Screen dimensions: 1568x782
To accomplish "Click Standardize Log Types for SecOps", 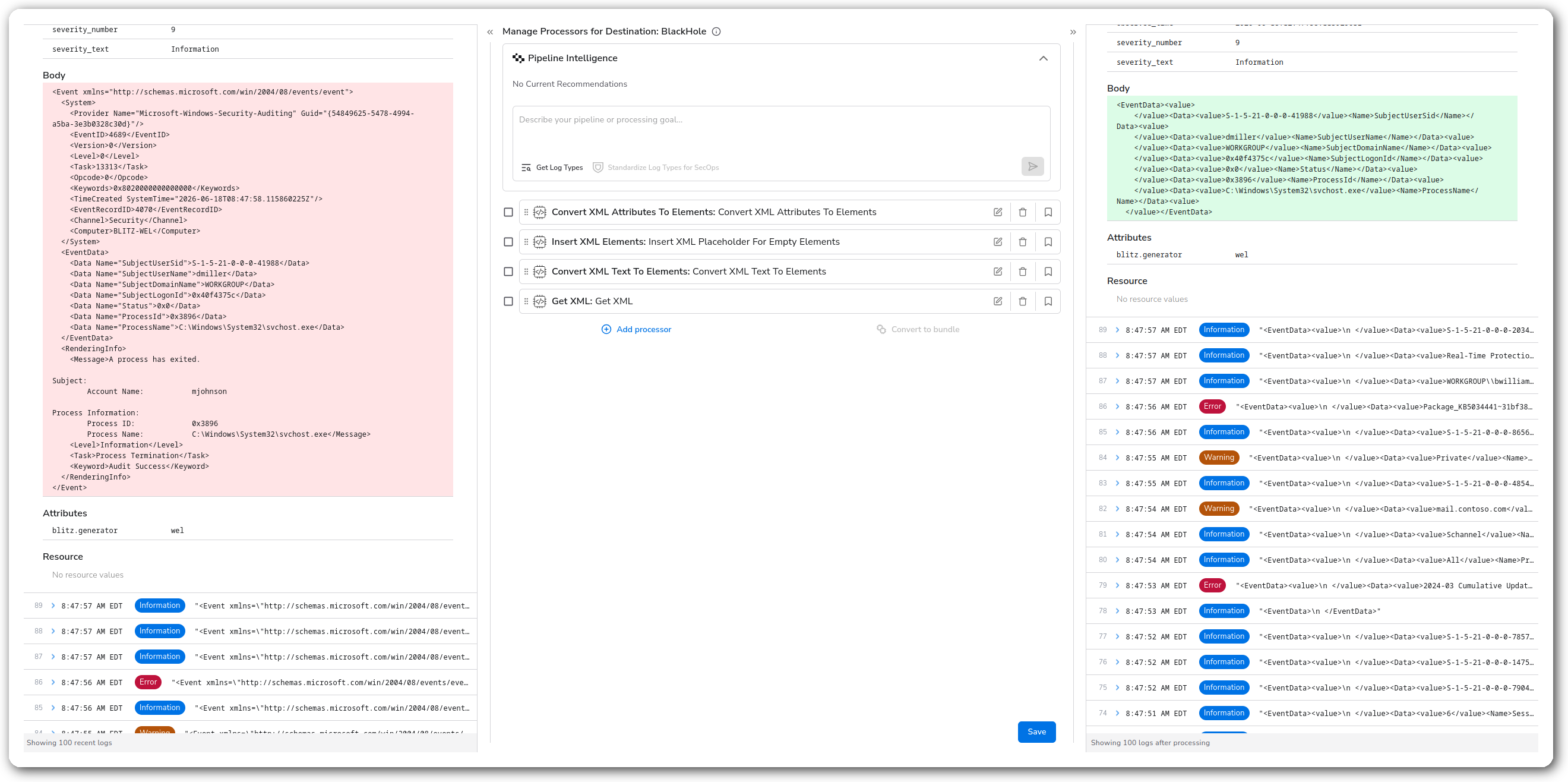I will pos(656,168).
